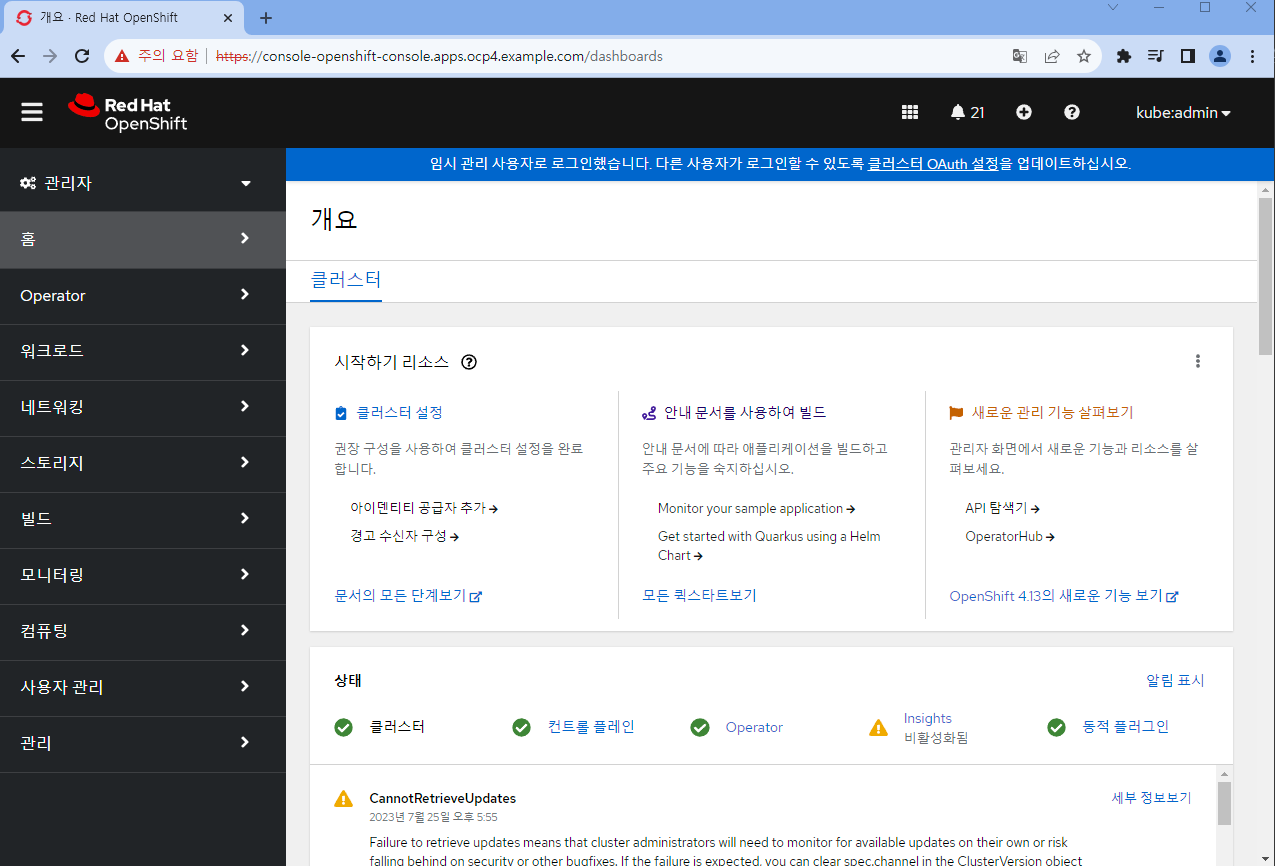
Task: Click the main page vertical scrollbar
Action: pyautogui.click(x=1266, y=276)
